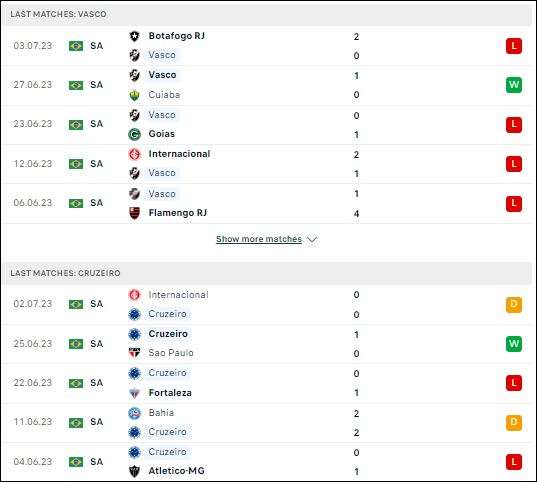Click green W badge for Vasco vs Cuiaba
537x482 pixels.
click(x=514, y=85)
